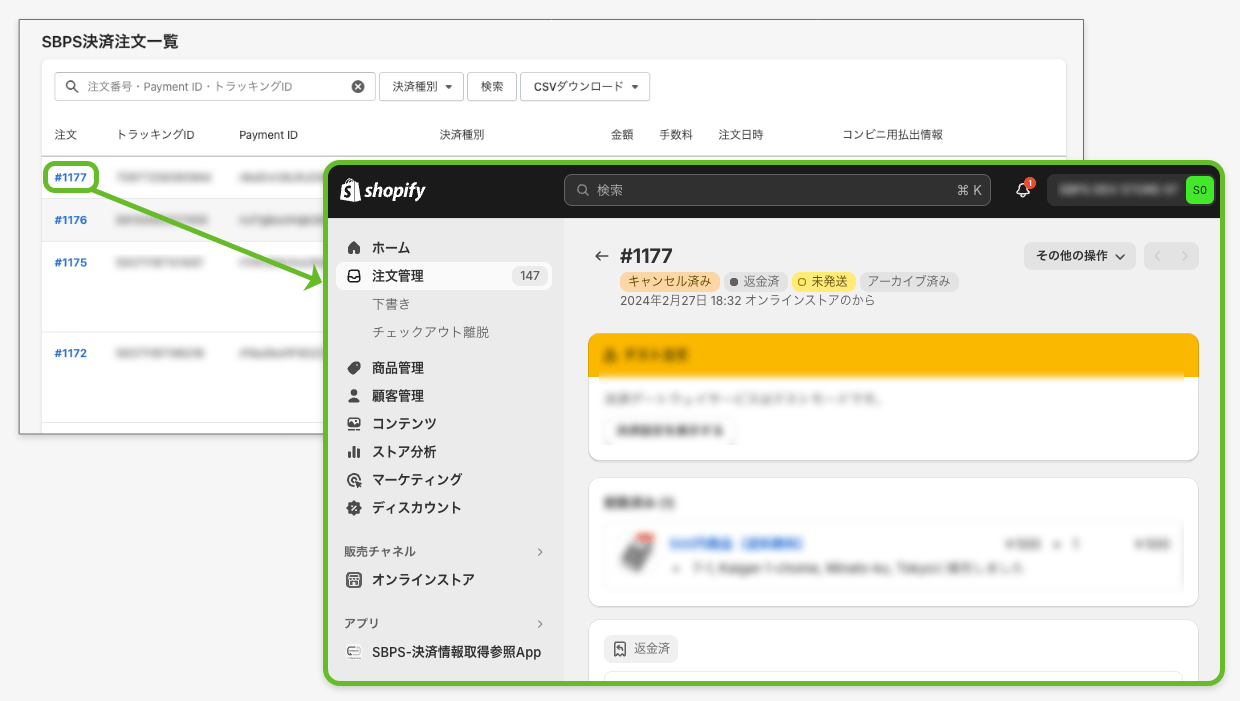
Task: Click the Payment ID column header
Action: click(268, 135)
